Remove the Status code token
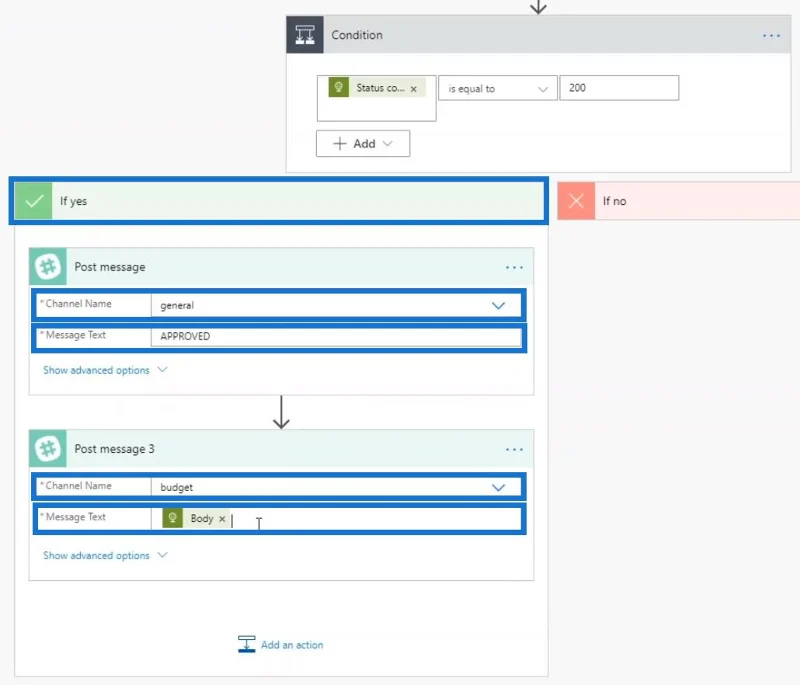 point(414,89)
